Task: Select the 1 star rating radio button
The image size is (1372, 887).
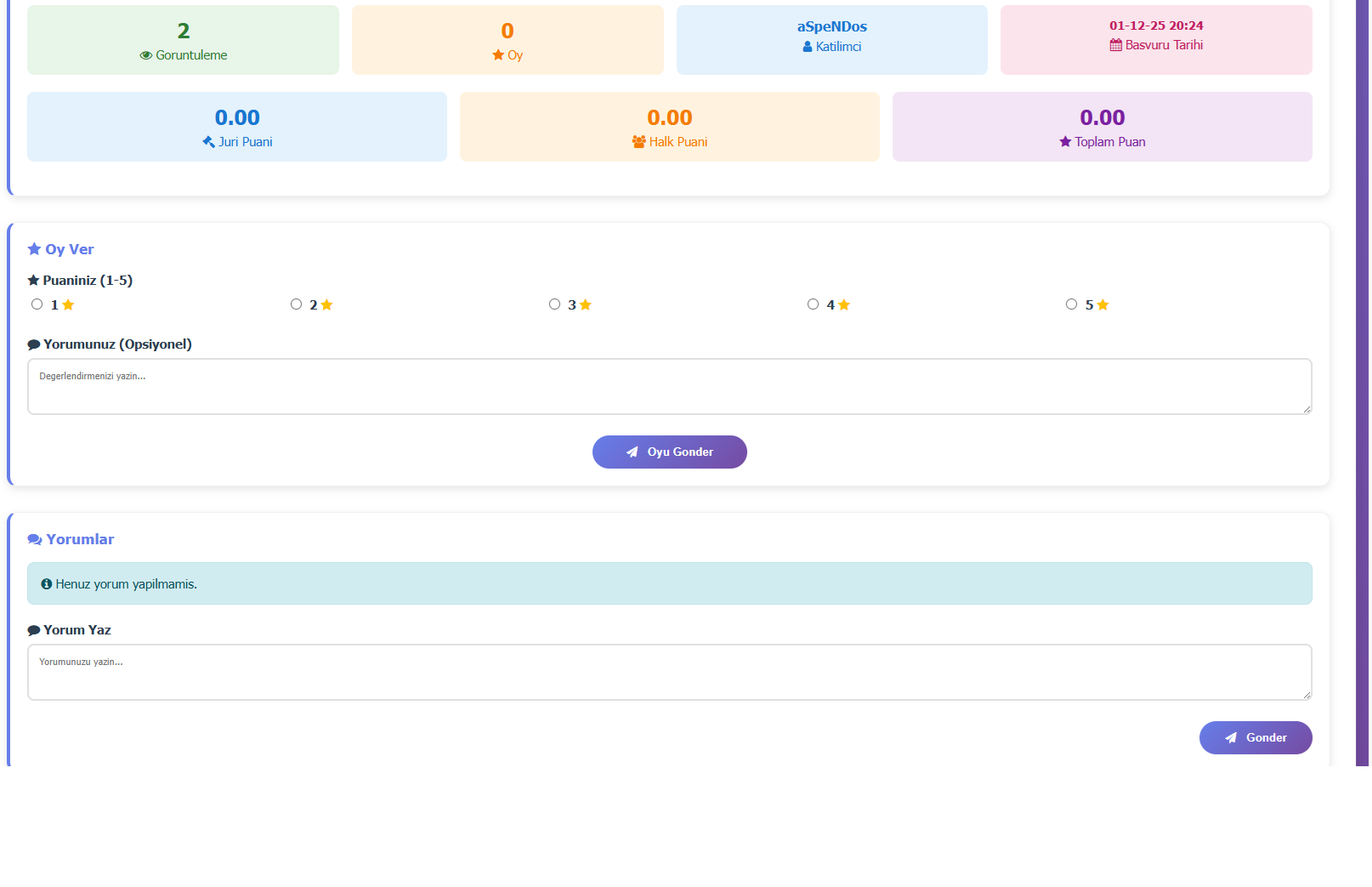Action: point(37,304)
